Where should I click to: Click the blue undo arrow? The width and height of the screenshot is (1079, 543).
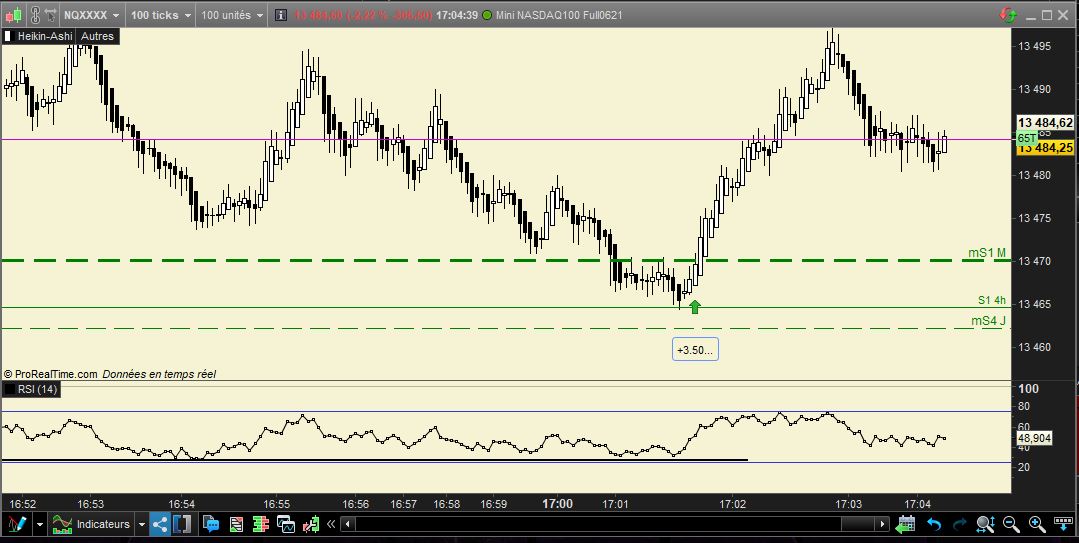(934, 524)
